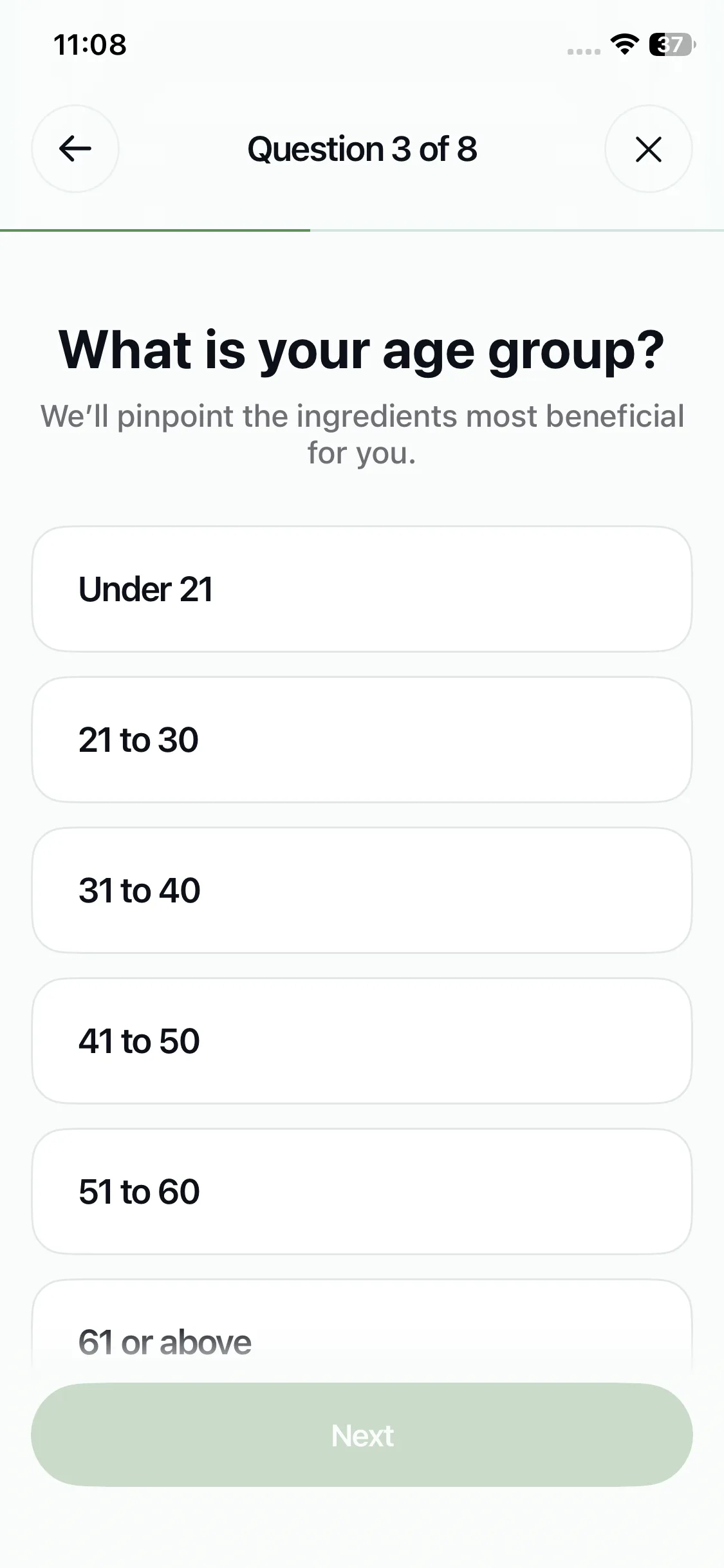Tap the battery level indicator
724x1568 pixels.
point(671,44)
